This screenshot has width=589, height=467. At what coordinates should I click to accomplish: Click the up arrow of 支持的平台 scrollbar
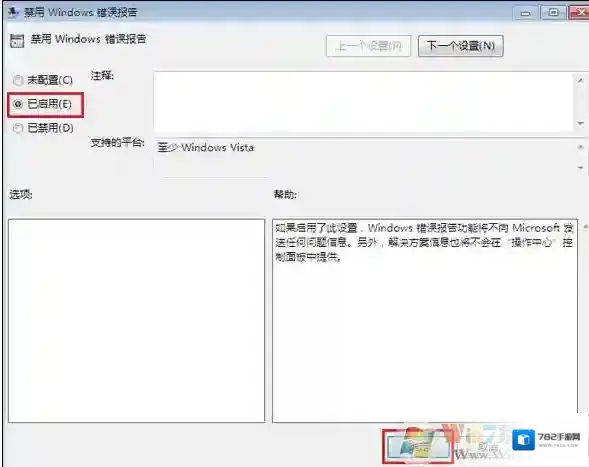pyautogui.click(x=580, y=147)
